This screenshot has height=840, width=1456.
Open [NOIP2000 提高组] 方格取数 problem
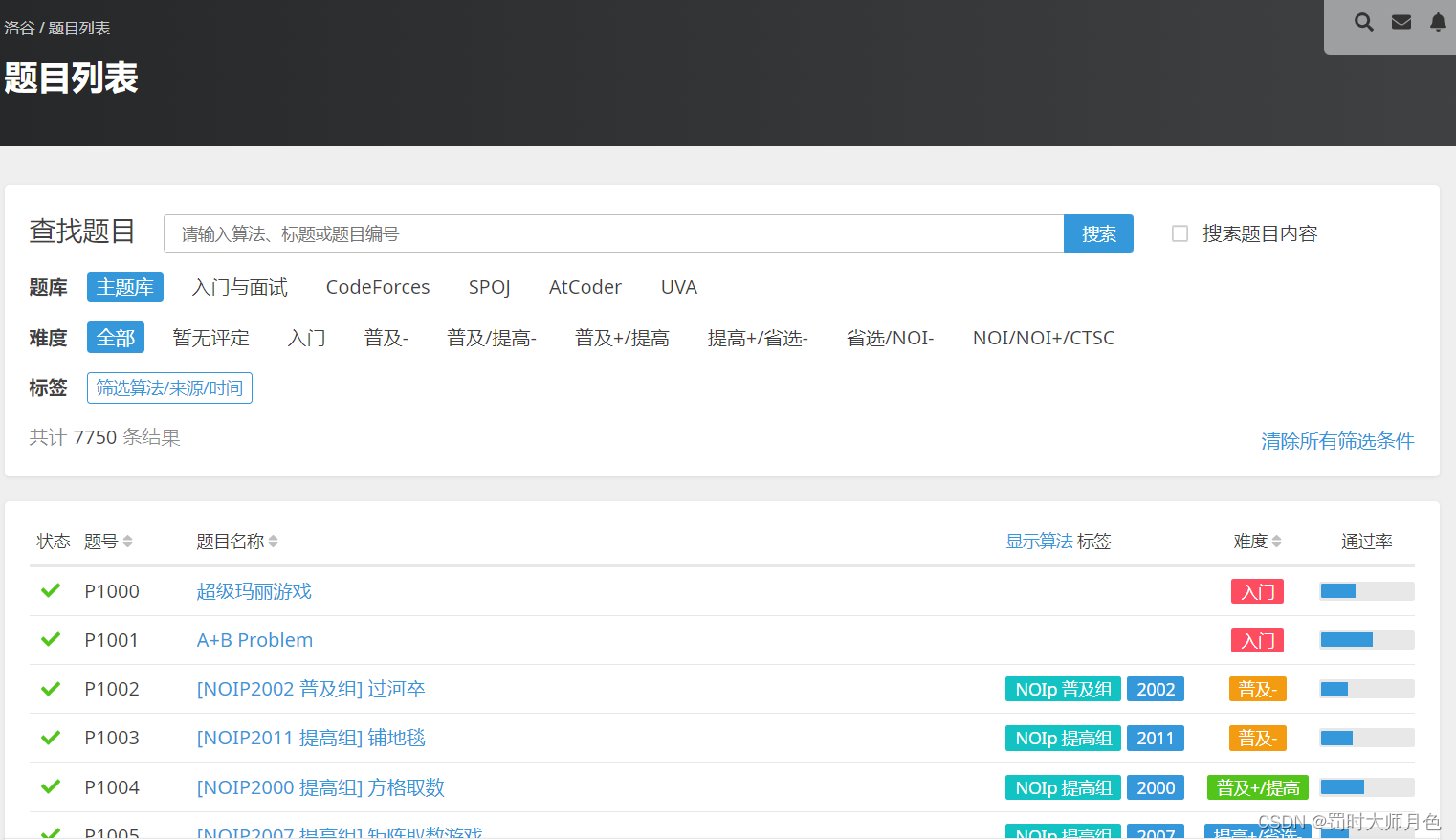(x=320, y=787)
